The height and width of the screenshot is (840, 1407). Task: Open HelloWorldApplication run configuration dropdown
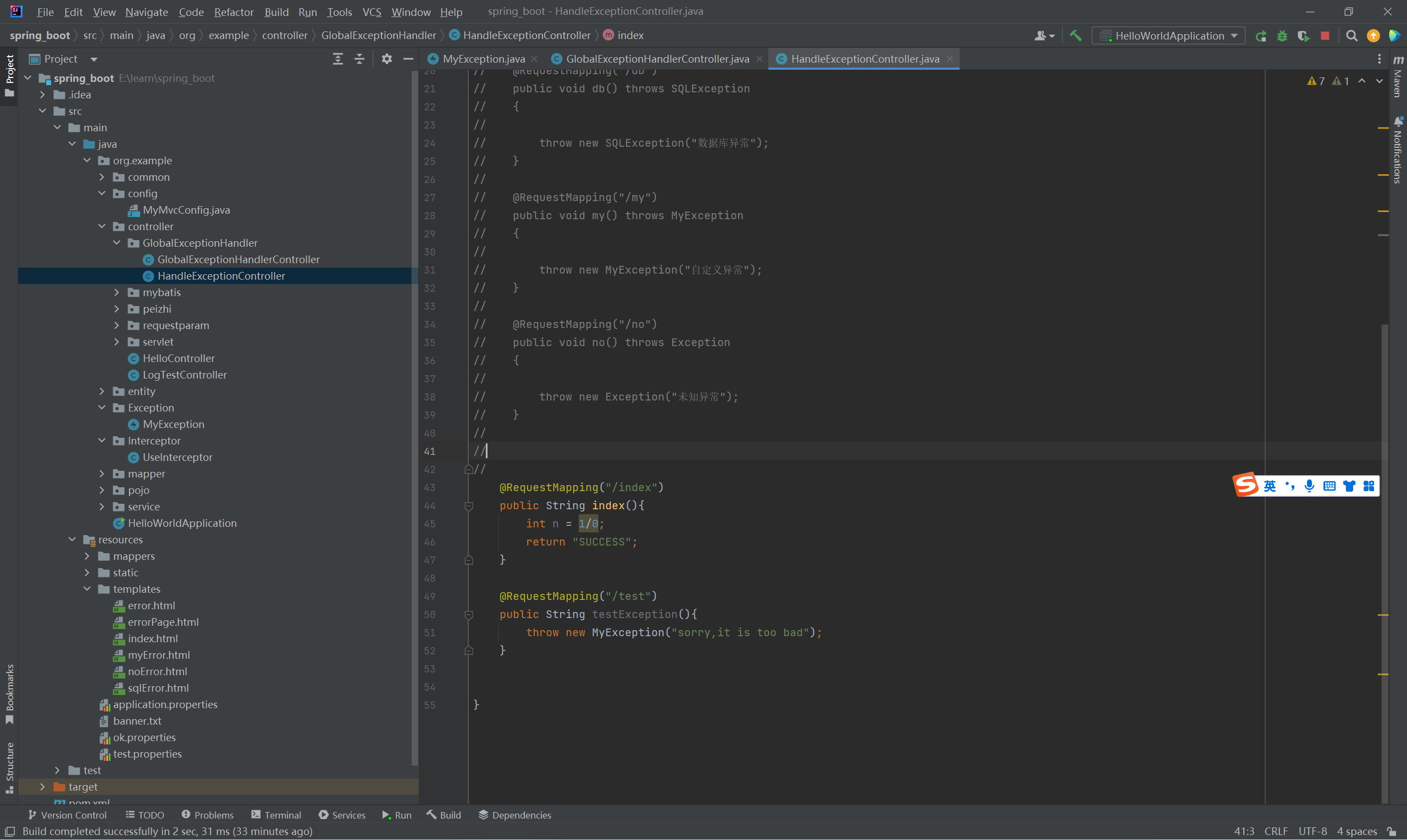(1170, 36)
